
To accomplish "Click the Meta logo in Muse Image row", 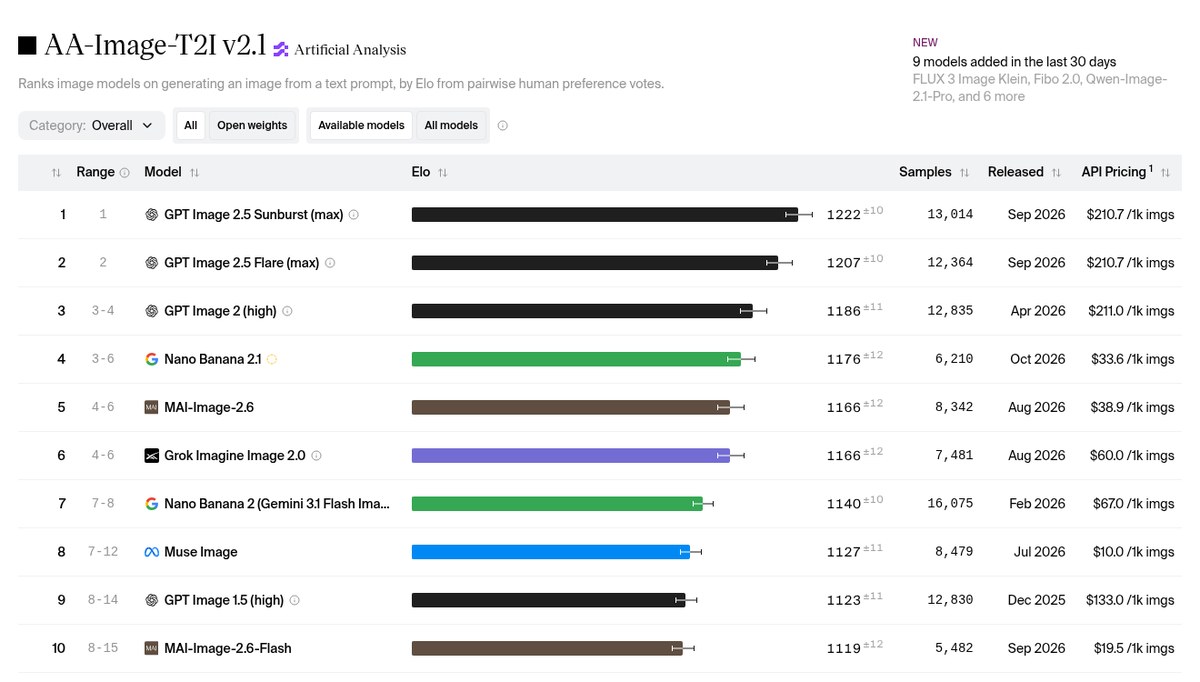I will (x=152, y=552).
